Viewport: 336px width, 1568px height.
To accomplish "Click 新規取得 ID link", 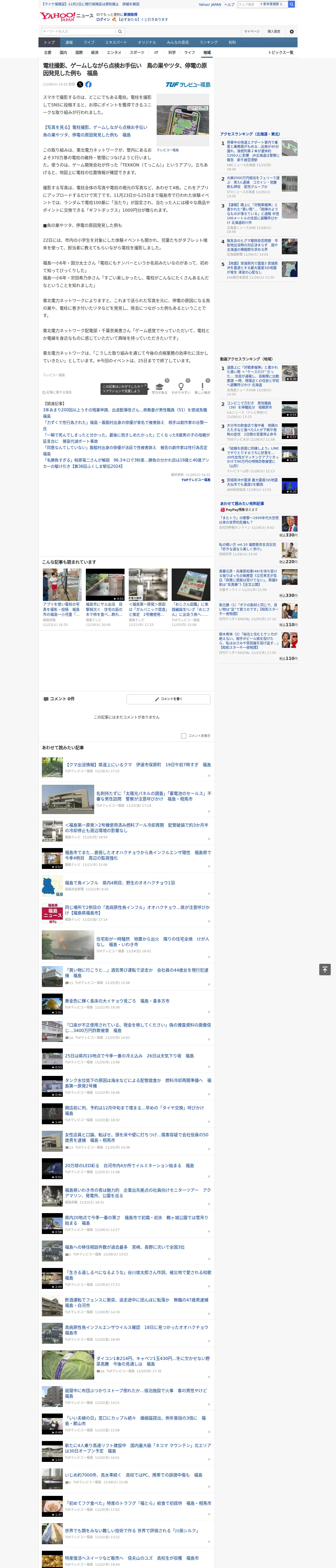I will click(x=131, y=14).
